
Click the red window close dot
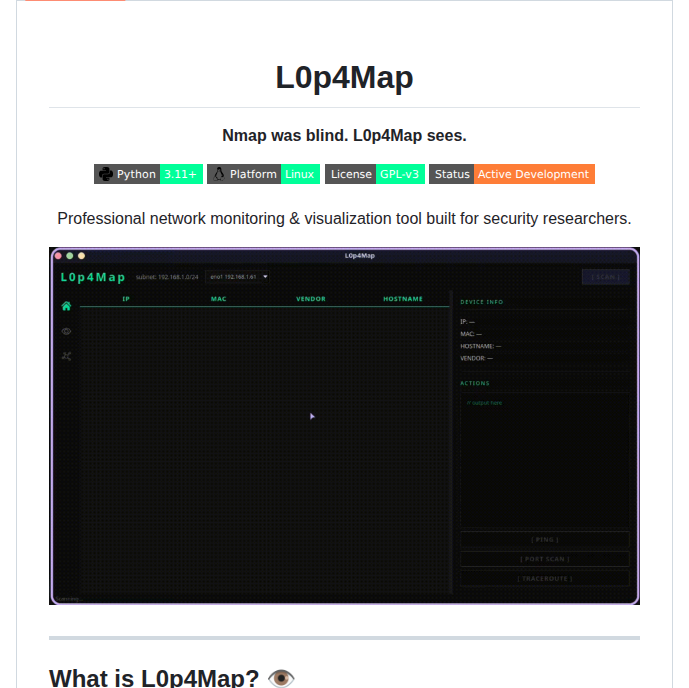tap(58, 256)
